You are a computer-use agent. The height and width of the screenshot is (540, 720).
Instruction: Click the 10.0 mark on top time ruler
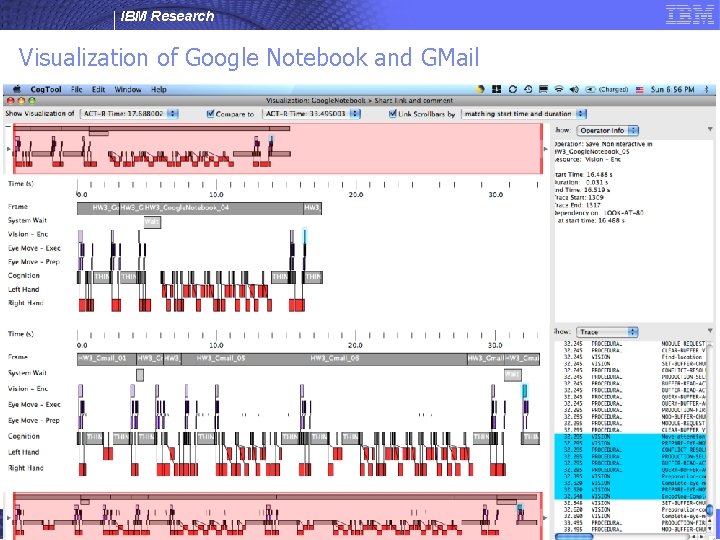(216, 195)
